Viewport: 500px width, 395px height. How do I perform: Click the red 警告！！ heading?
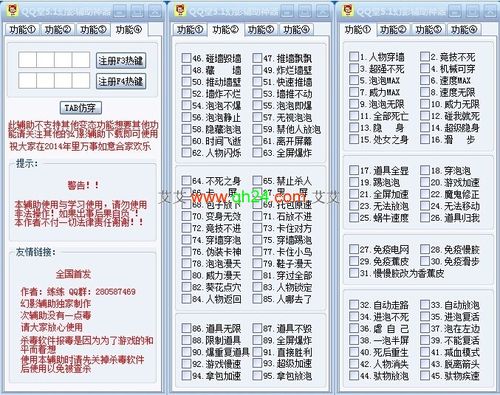pyautogui.click(x=83, y=185)
